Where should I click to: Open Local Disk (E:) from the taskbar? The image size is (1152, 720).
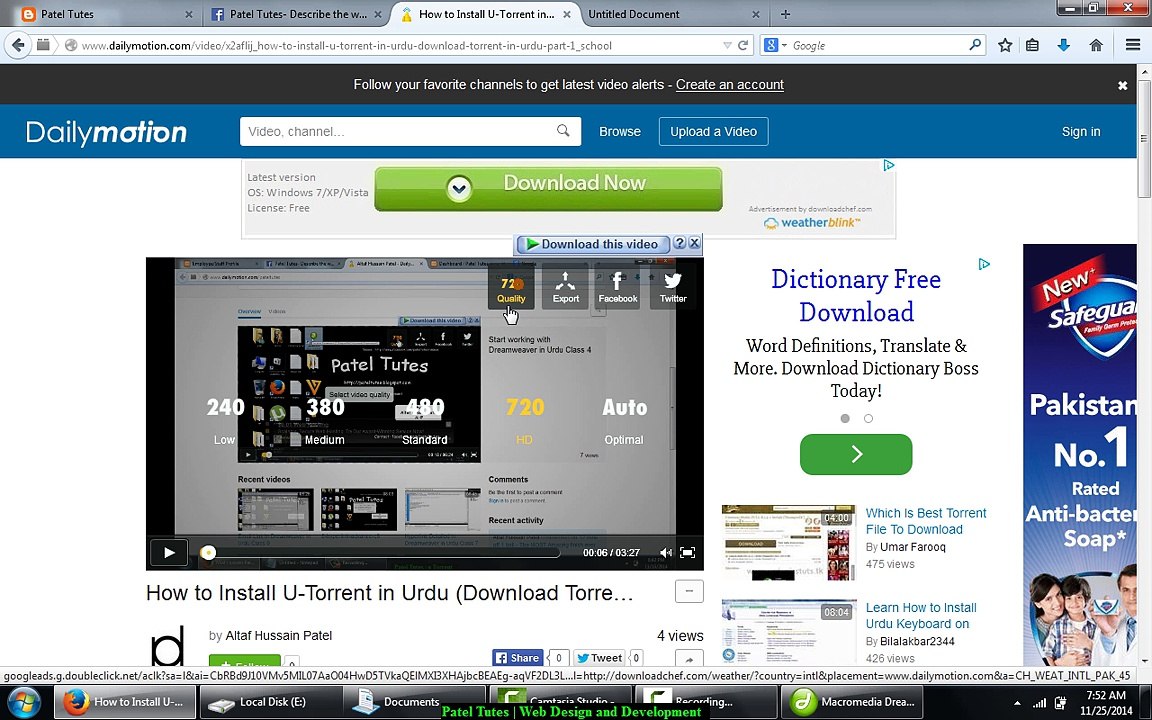tap(272, 702)
